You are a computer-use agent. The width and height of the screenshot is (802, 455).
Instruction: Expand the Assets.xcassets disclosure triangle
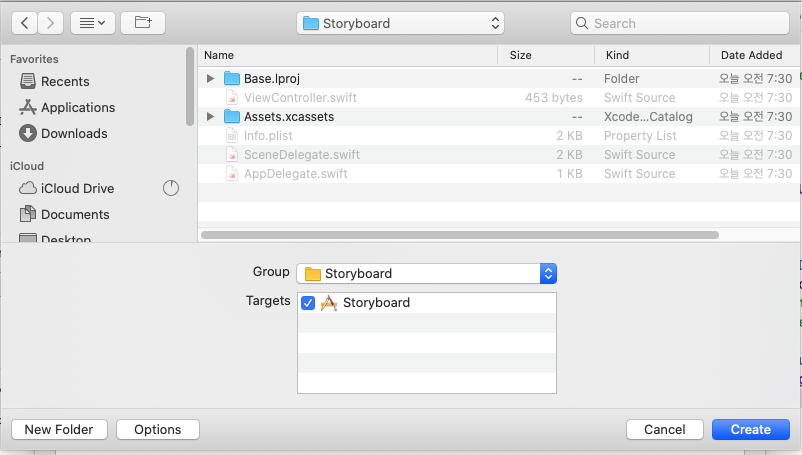coord(210,117)
